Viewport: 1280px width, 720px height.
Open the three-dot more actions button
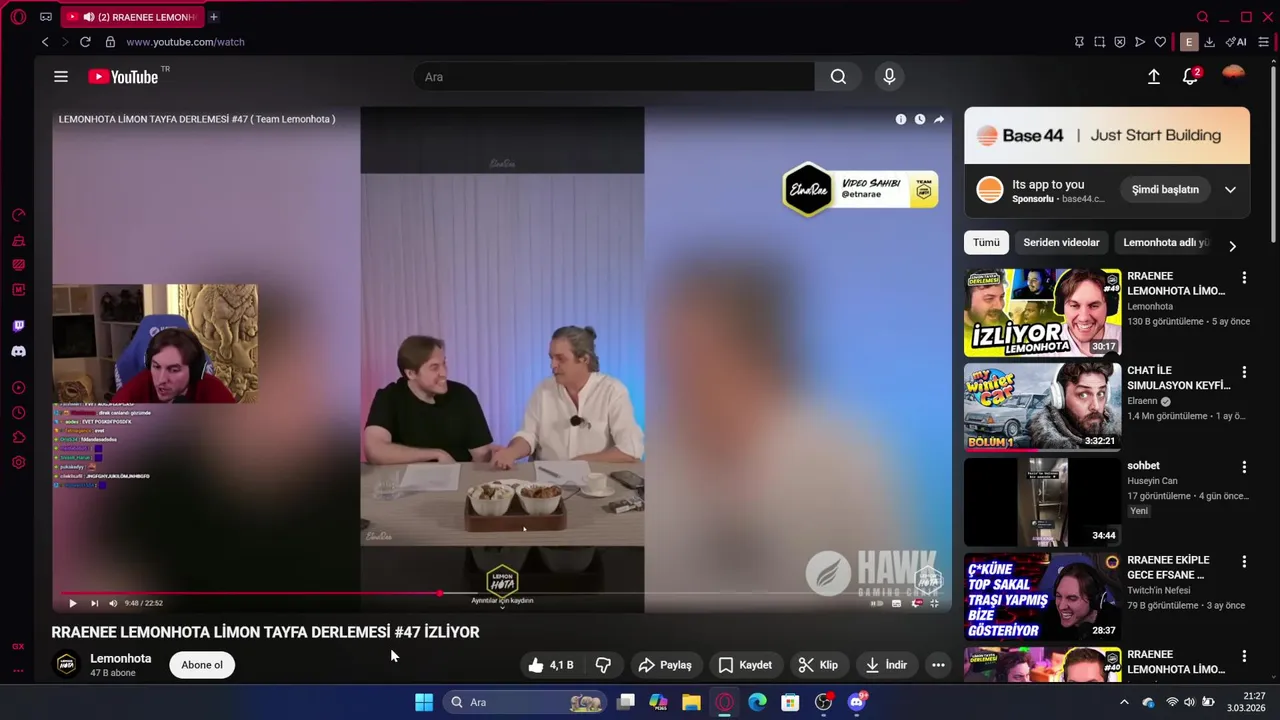pyautogui.click(x=938, y=665)
